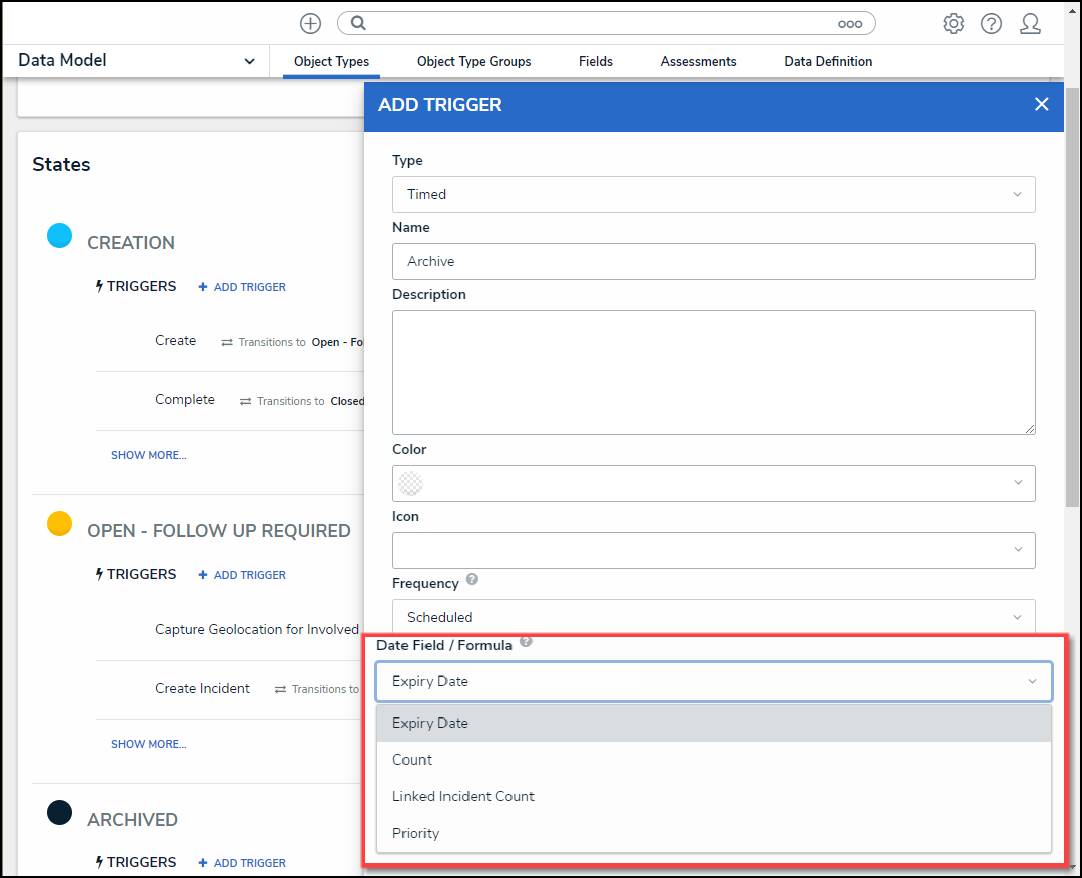This screenshot has width=1082, height=878.
Task: Switch to the Object Type Groups tab
Action: (474, 61)
